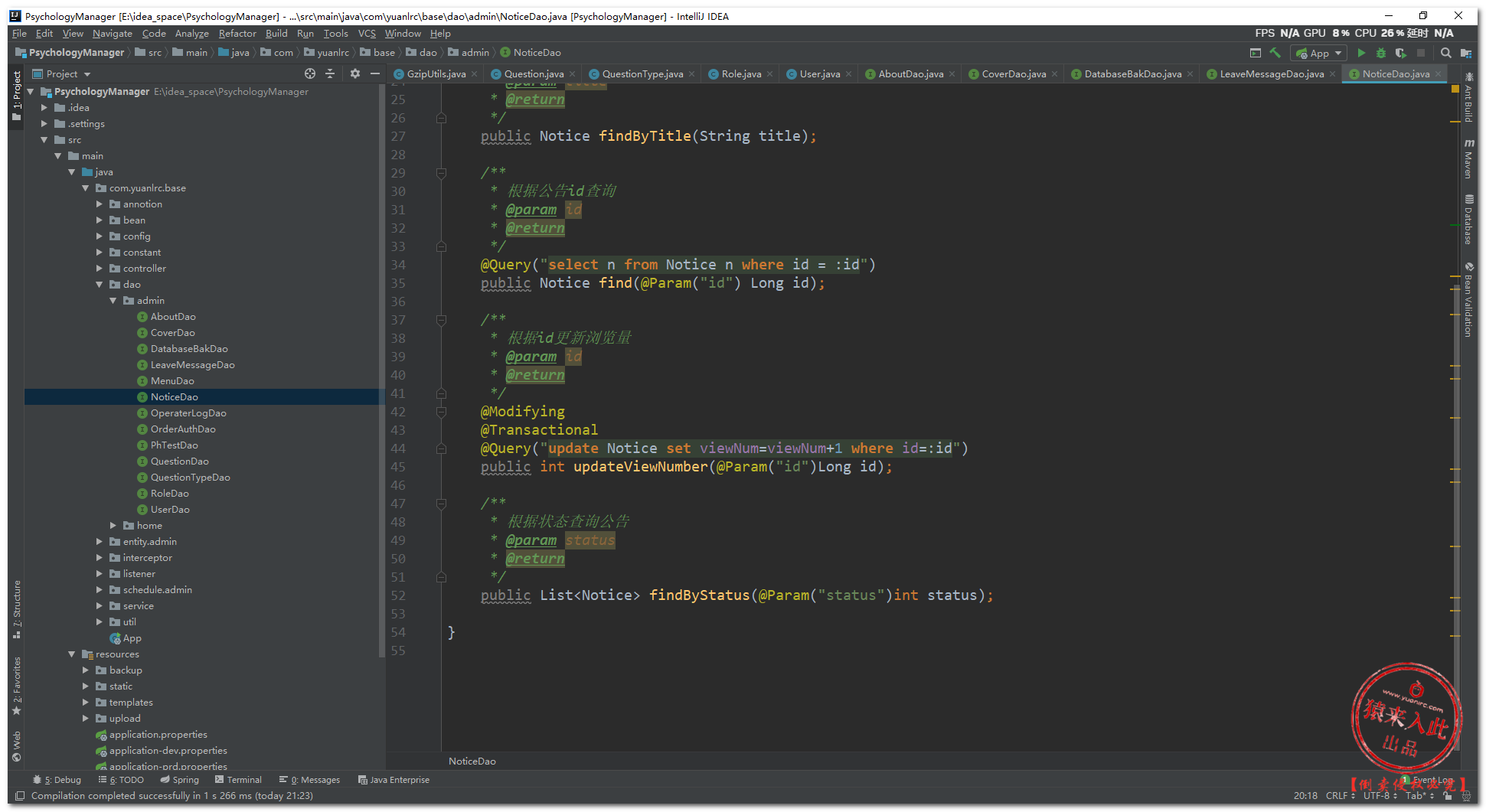Open the App run configuration dropdown
This screenshot has width=1486, height=812.
[1318, 53]
